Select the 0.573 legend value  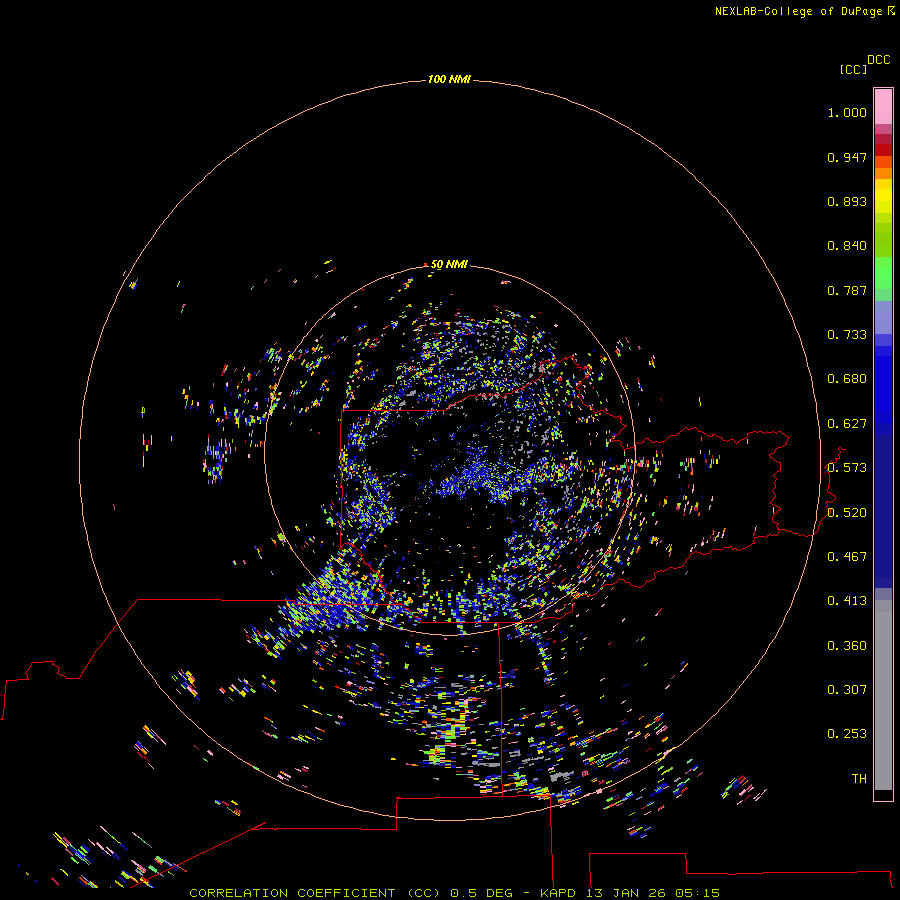point(847,468)
